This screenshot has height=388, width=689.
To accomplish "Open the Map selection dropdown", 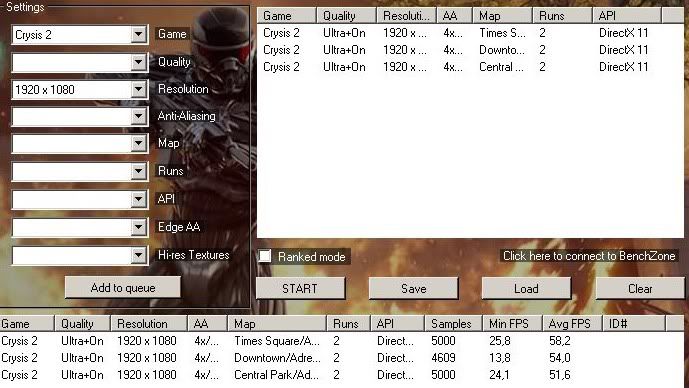I will pyautogui.click(x=80, y=144).
